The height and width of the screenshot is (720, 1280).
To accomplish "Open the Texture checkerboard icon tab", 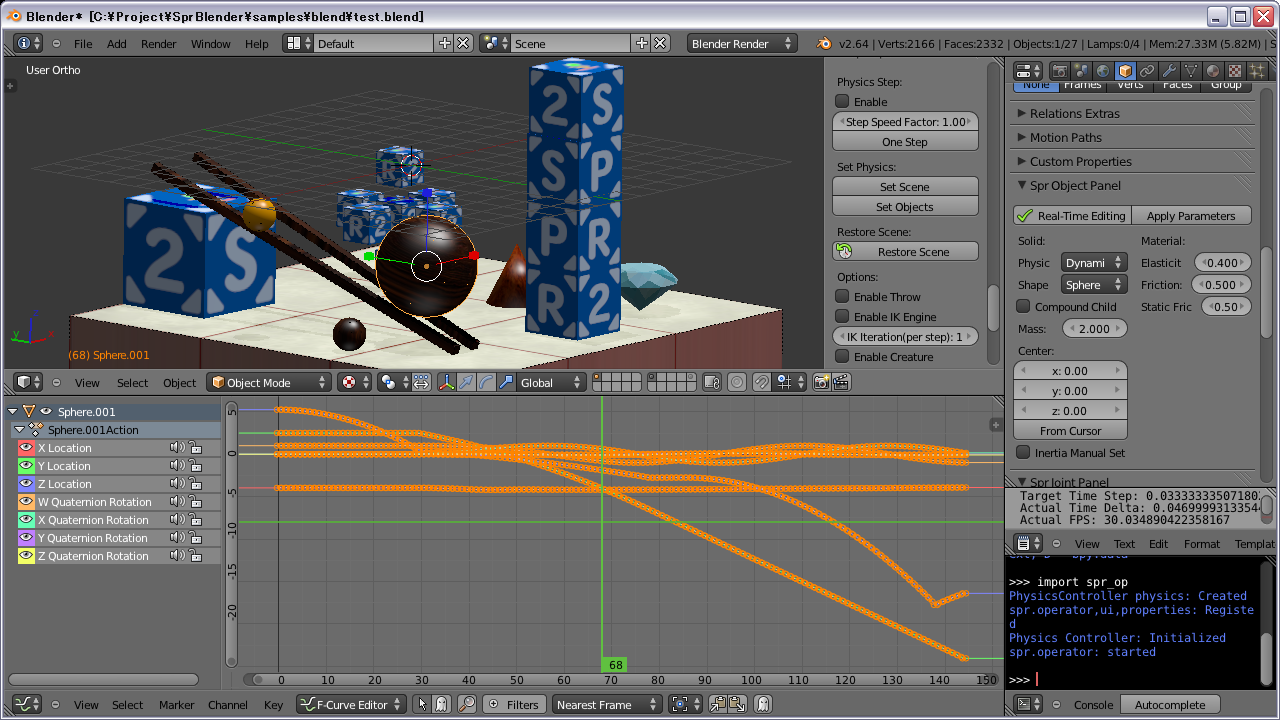I will 1235,71.
